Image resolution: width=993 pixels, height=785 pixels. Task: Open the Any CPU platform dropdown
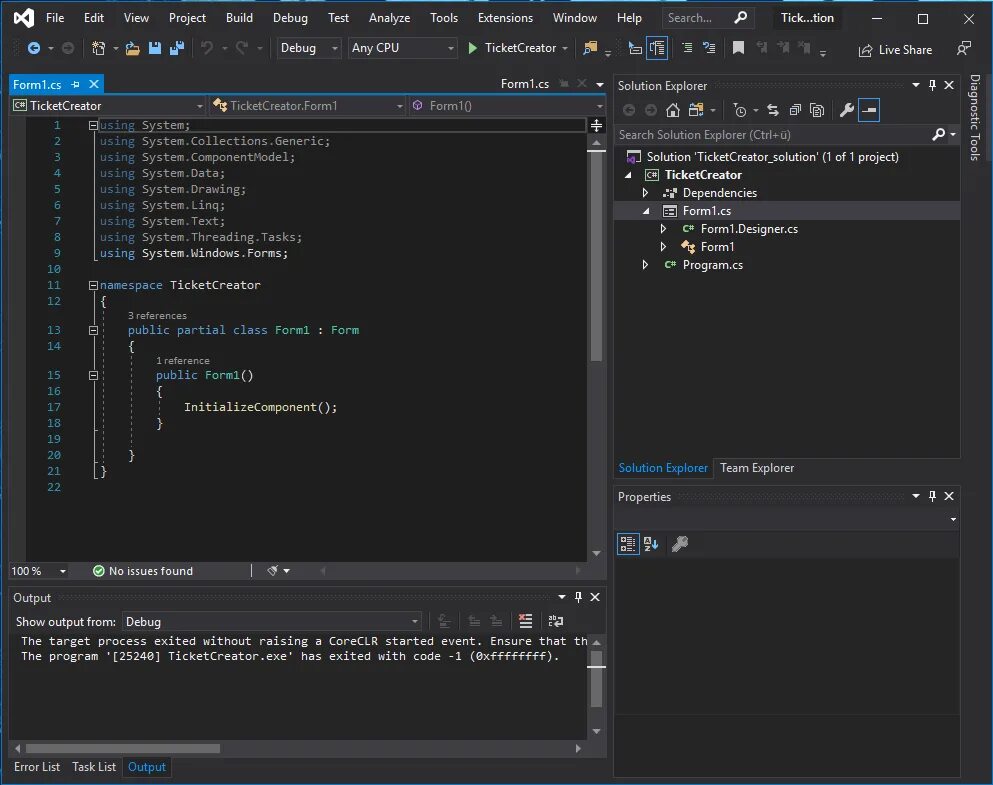(x=402, y=48)
